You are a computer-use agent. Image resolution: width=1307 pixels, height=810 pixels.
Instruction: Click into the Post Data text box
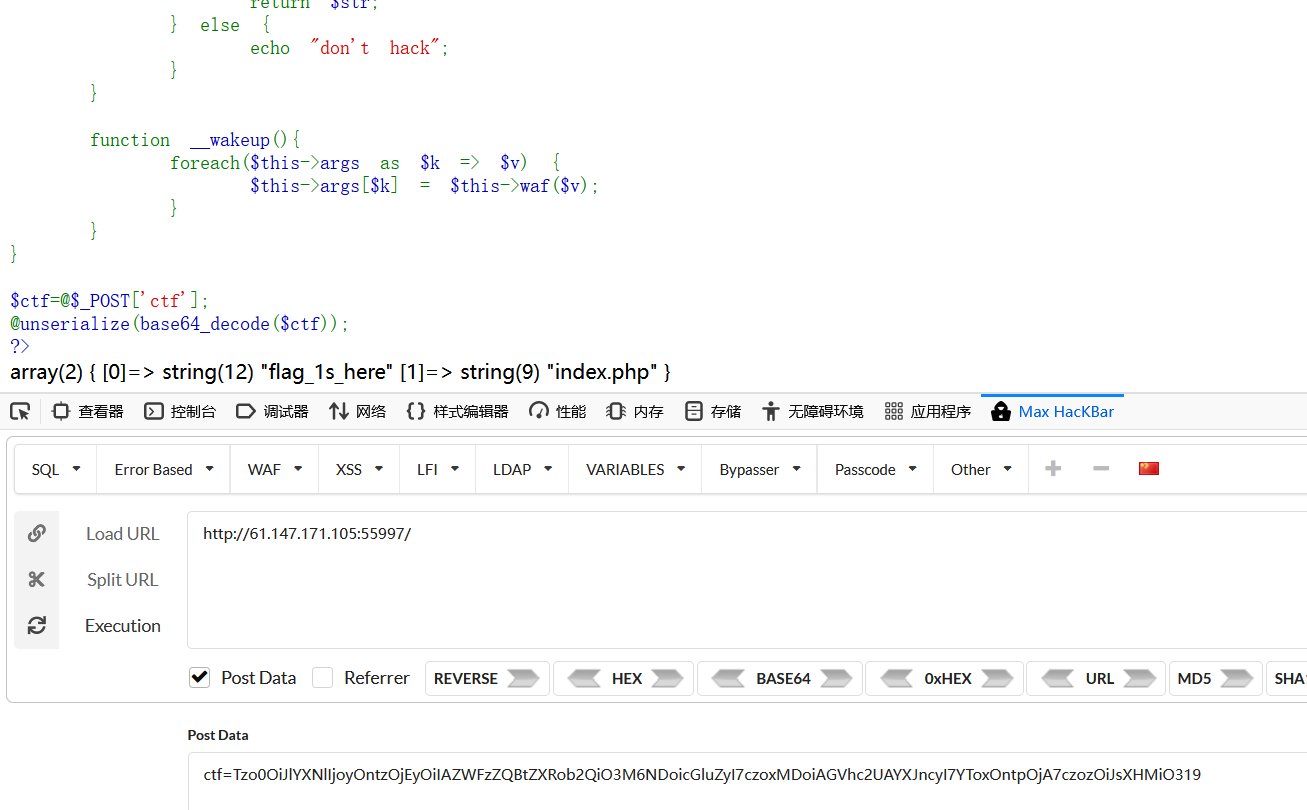747,781
